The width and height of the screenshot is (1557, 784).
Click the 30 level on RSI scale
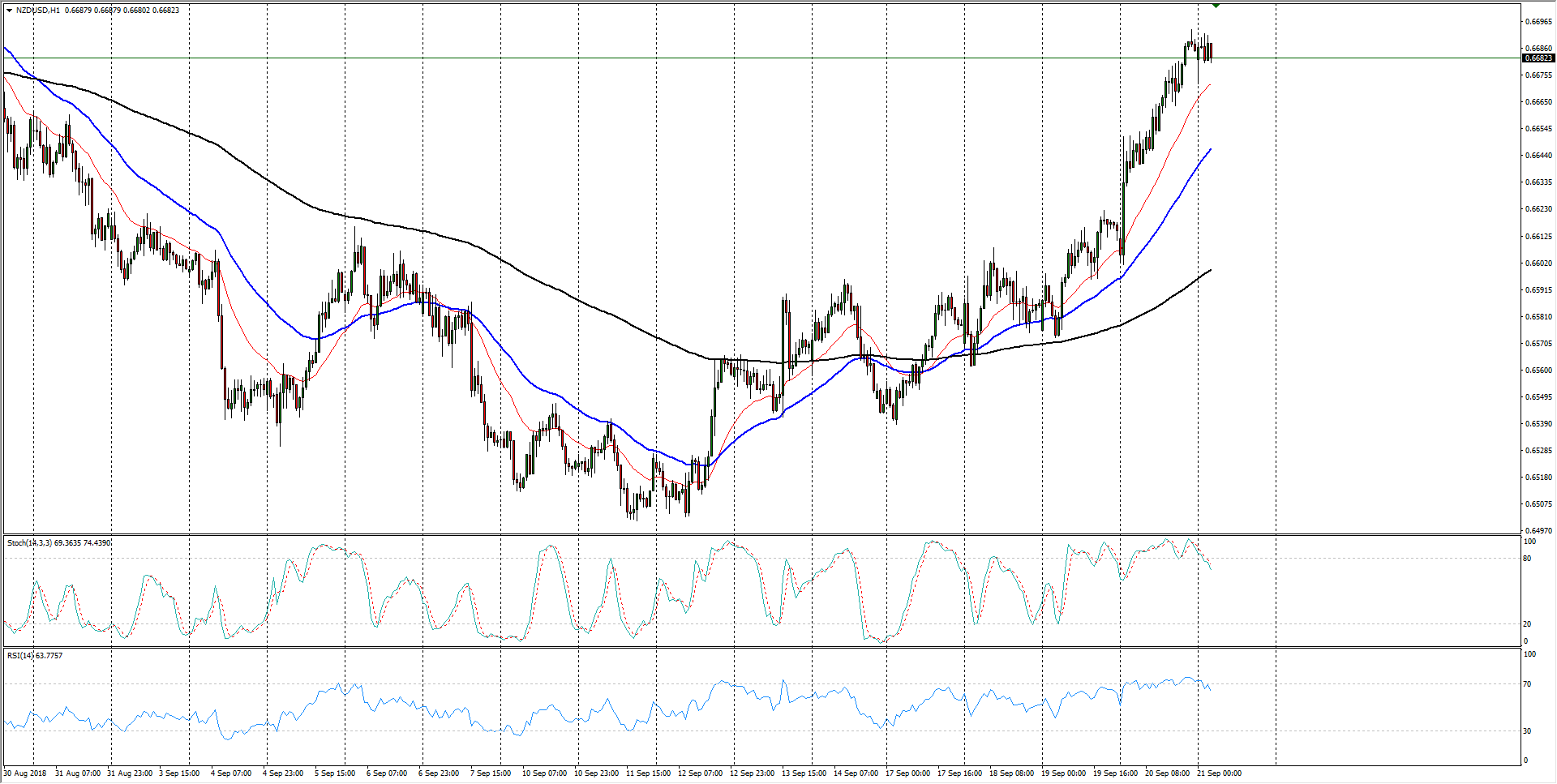pos(1528,731)
